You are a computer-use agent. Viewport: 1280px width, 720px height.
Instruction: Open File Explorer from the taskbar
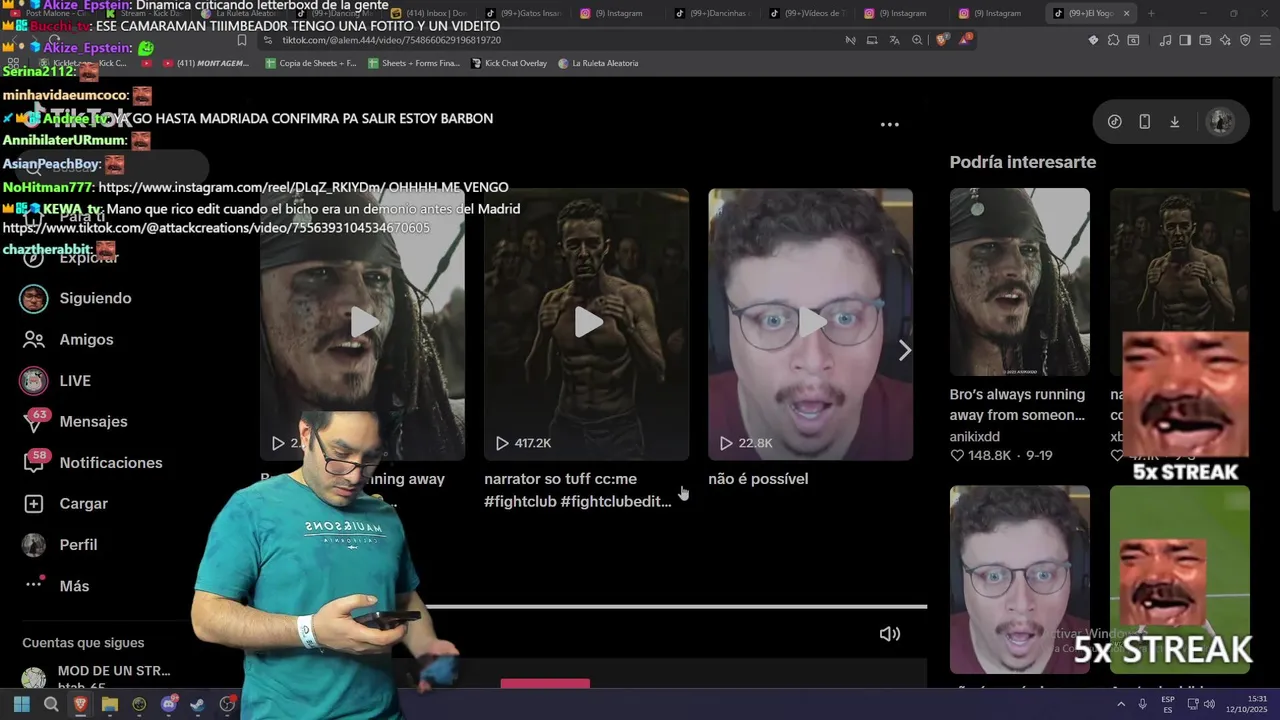(110, 705)
